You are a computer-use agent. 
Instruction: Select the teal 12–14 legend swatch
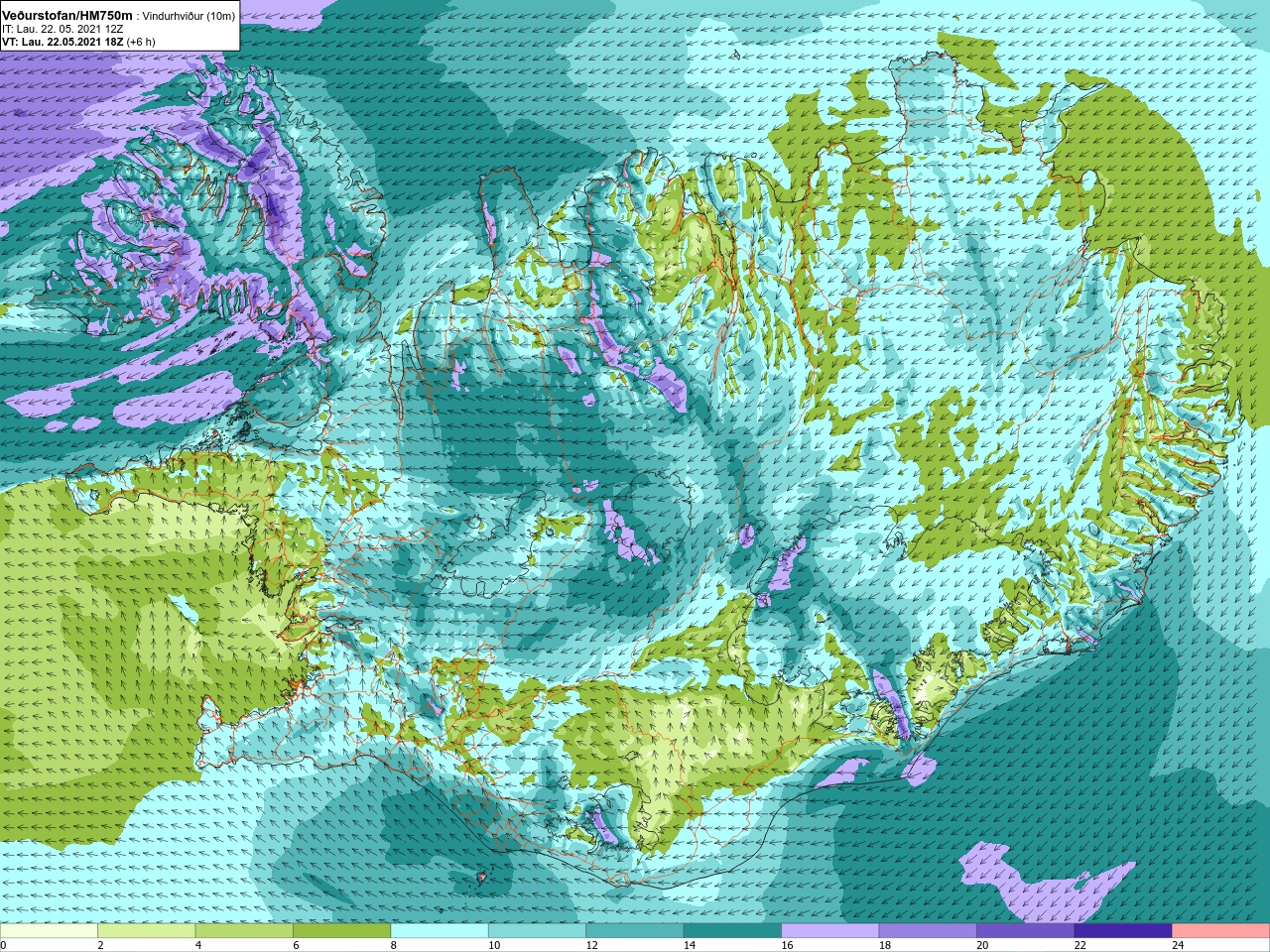(x=635, y=931)
